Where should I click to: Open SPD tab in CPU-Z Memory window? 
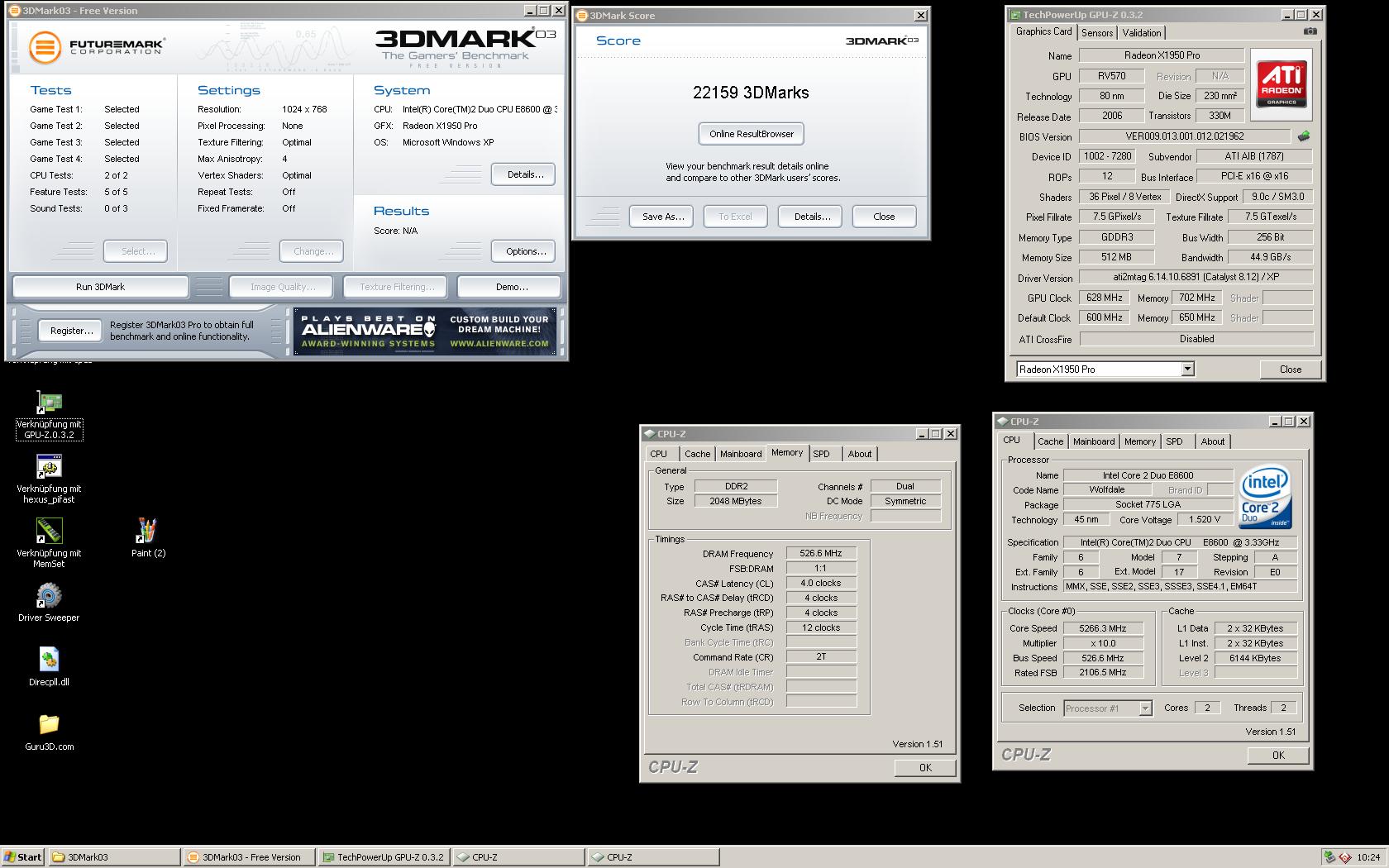pyautogui.click(x=821, y=454)
